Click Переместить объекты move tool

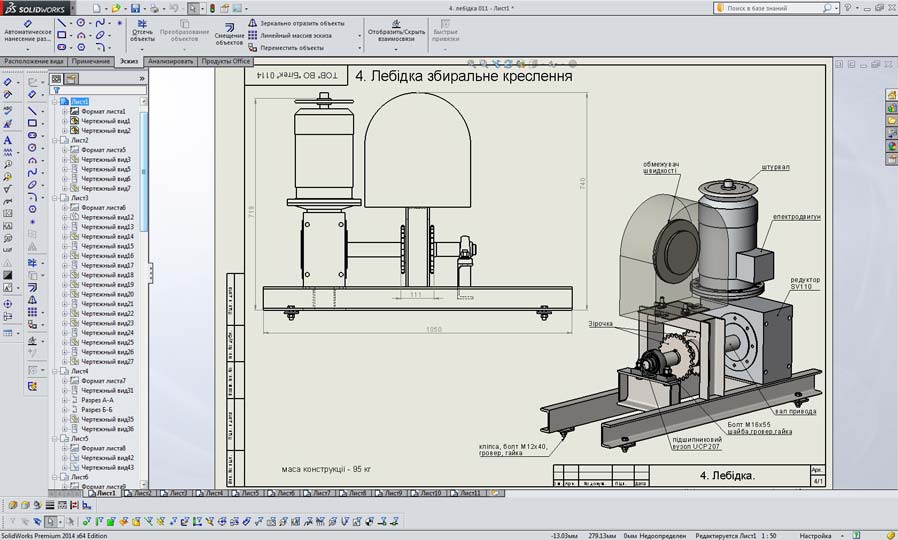point(286,48)
